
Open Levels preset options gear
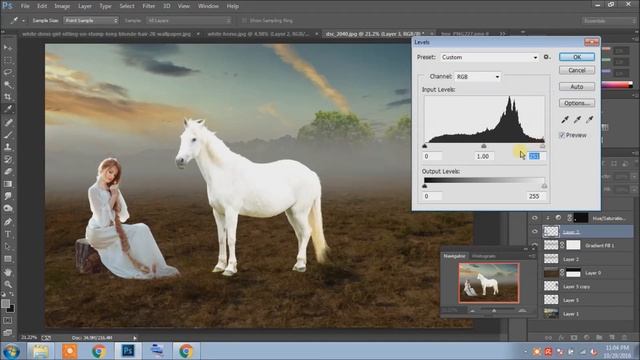tap(547, 57)
